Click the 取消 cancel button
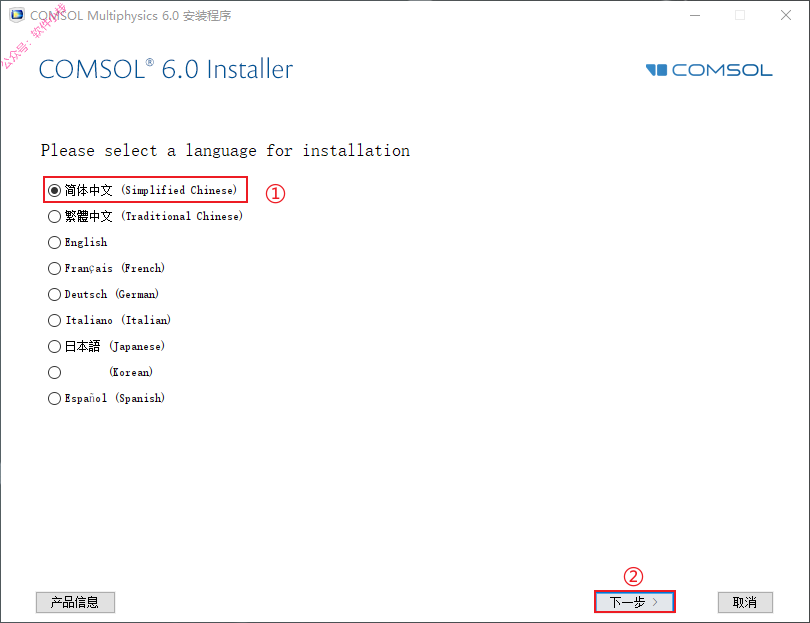 pyautogui.click(x=745, y=602)
